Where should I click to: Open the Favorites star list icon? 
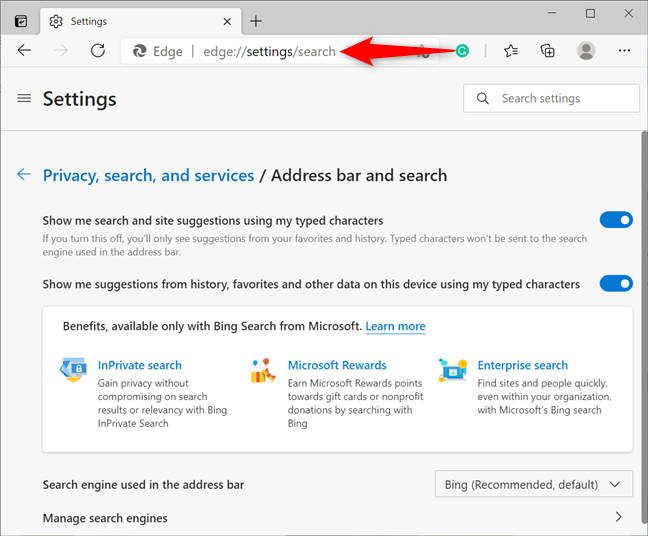(511, 51)
